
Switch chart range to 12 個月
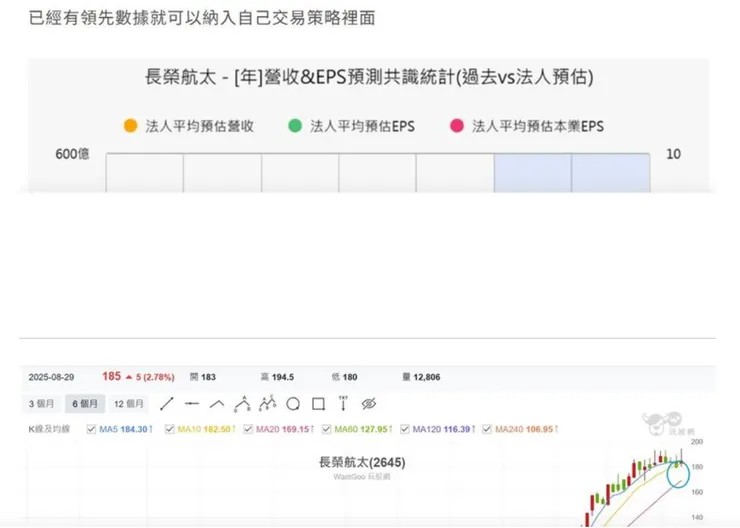pyautogui.click(x=129, y=404)
